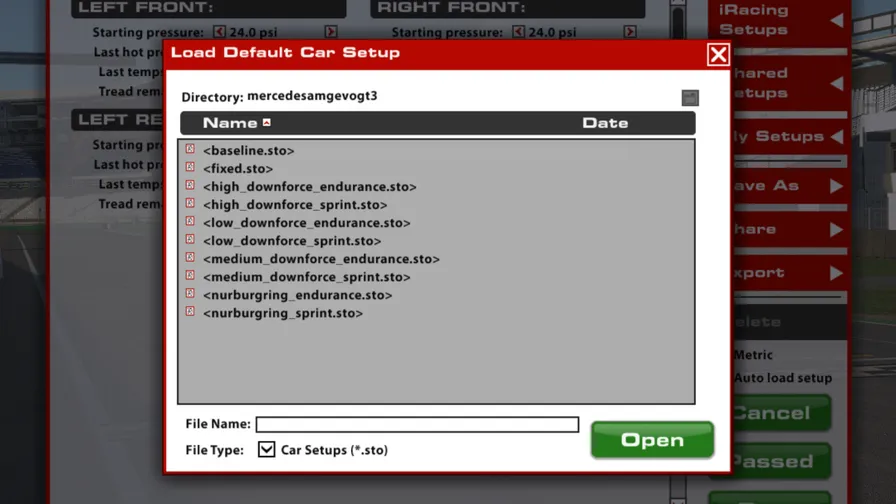Viewport: 896px width, 504px height.
Task: Sort the file list by Date column
Action: tap(605, 123)
